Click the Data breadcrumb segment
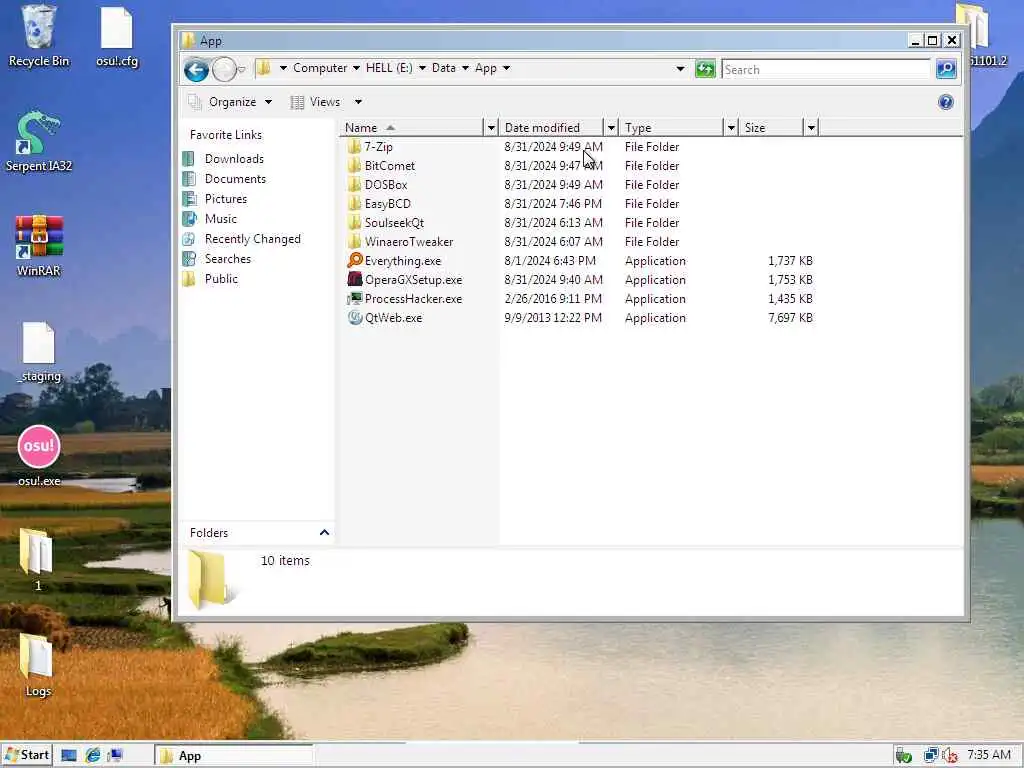 [x=443, y=68]
